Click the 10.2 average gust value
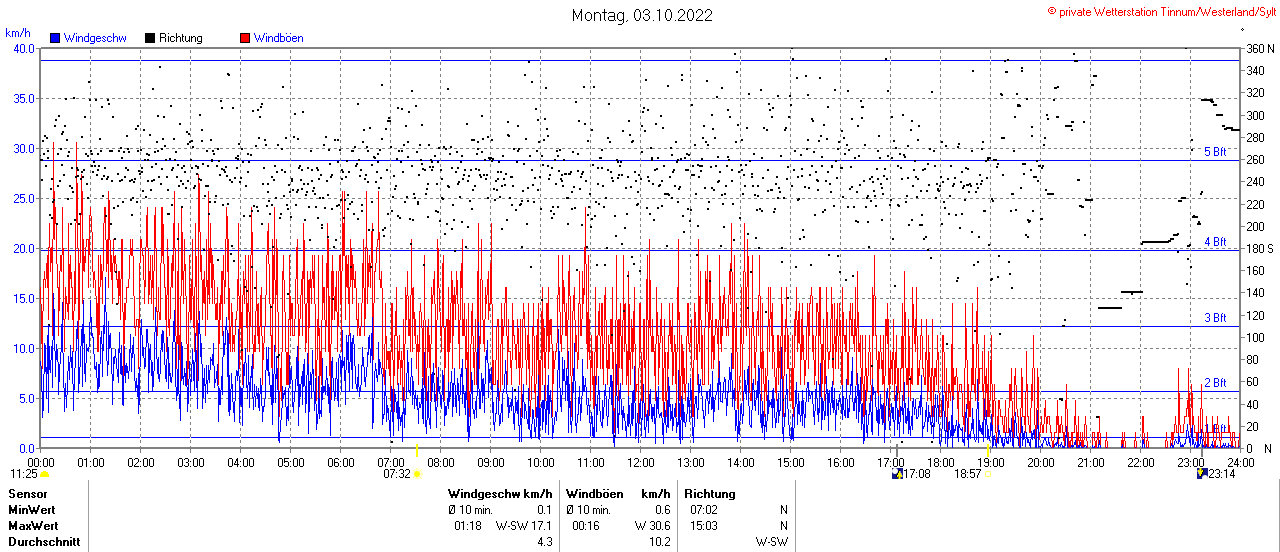The image size is (1280, 552). (659, 543)
